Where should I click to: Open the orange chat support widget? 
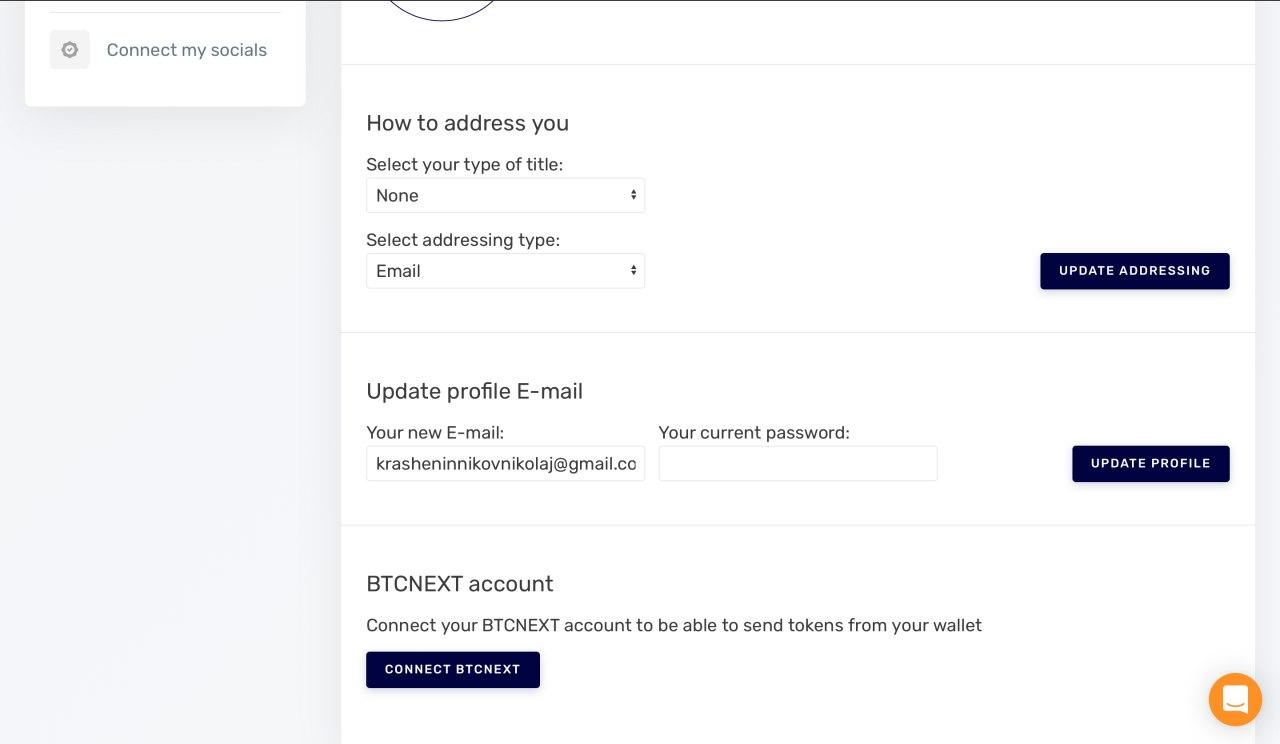coord(1235,699)
